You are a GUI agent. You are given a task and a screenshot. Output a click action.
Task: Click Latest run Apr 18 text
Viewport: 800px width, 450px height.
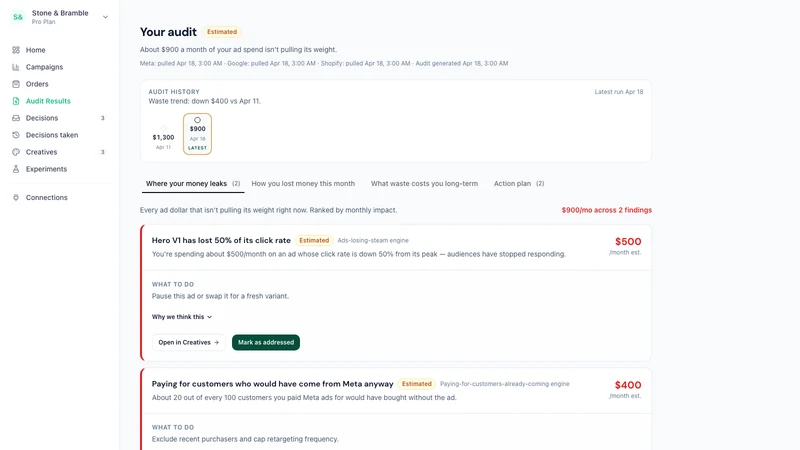click(619, 92)
